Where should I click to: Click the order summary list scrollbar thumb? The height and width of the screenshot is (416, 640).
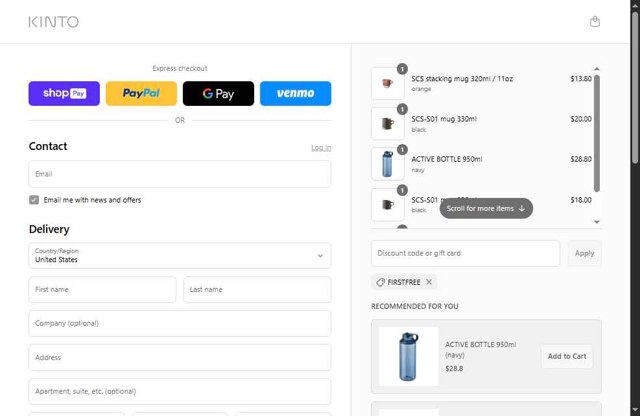(597, 133)
